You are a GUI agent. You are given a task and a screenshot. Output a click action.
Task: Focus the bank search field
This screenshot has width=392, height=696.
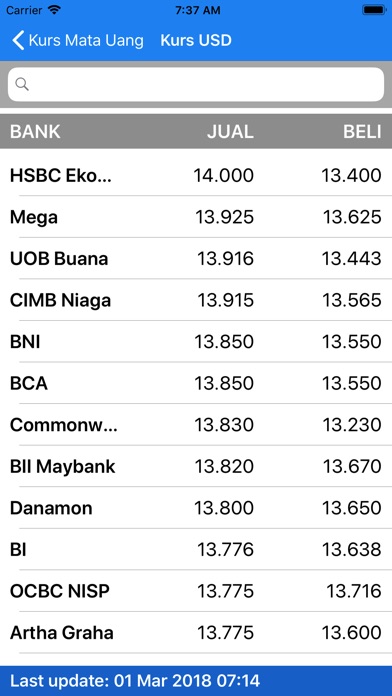196,84
